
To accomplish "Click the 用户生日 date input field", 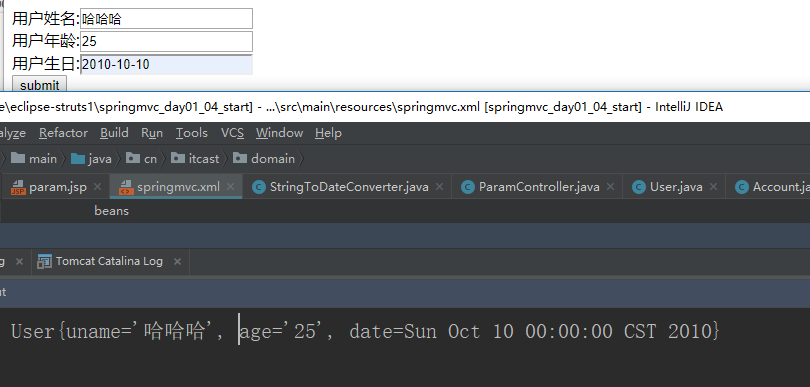I will point(166,64).
